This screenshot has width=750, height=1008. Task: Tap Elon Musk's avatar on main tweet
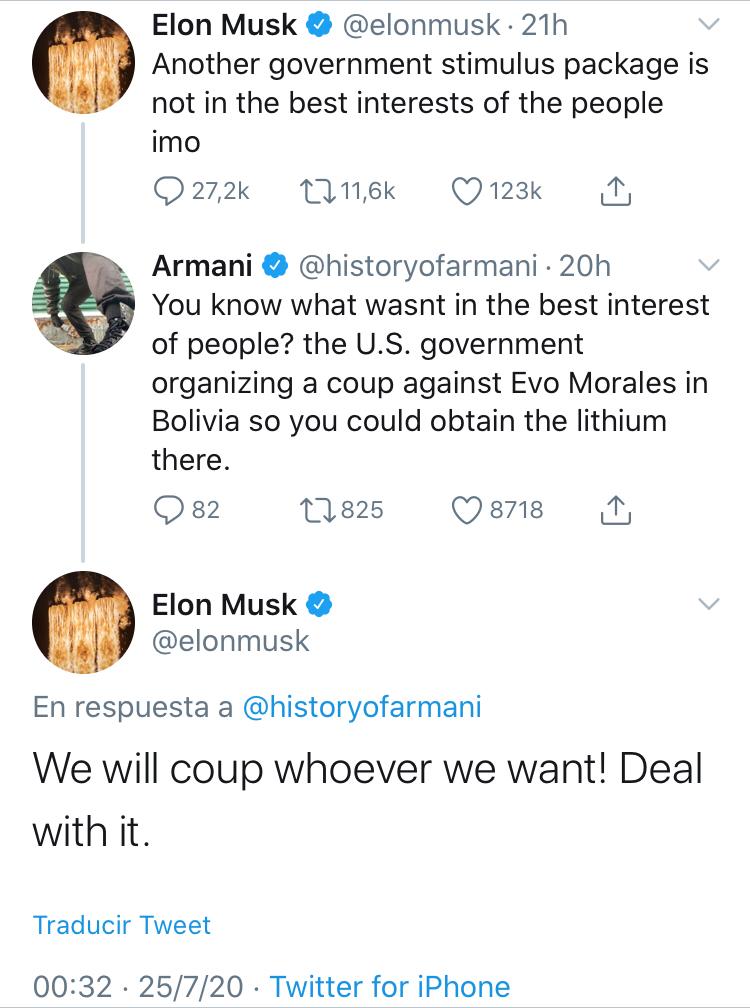tap(83, 622)
